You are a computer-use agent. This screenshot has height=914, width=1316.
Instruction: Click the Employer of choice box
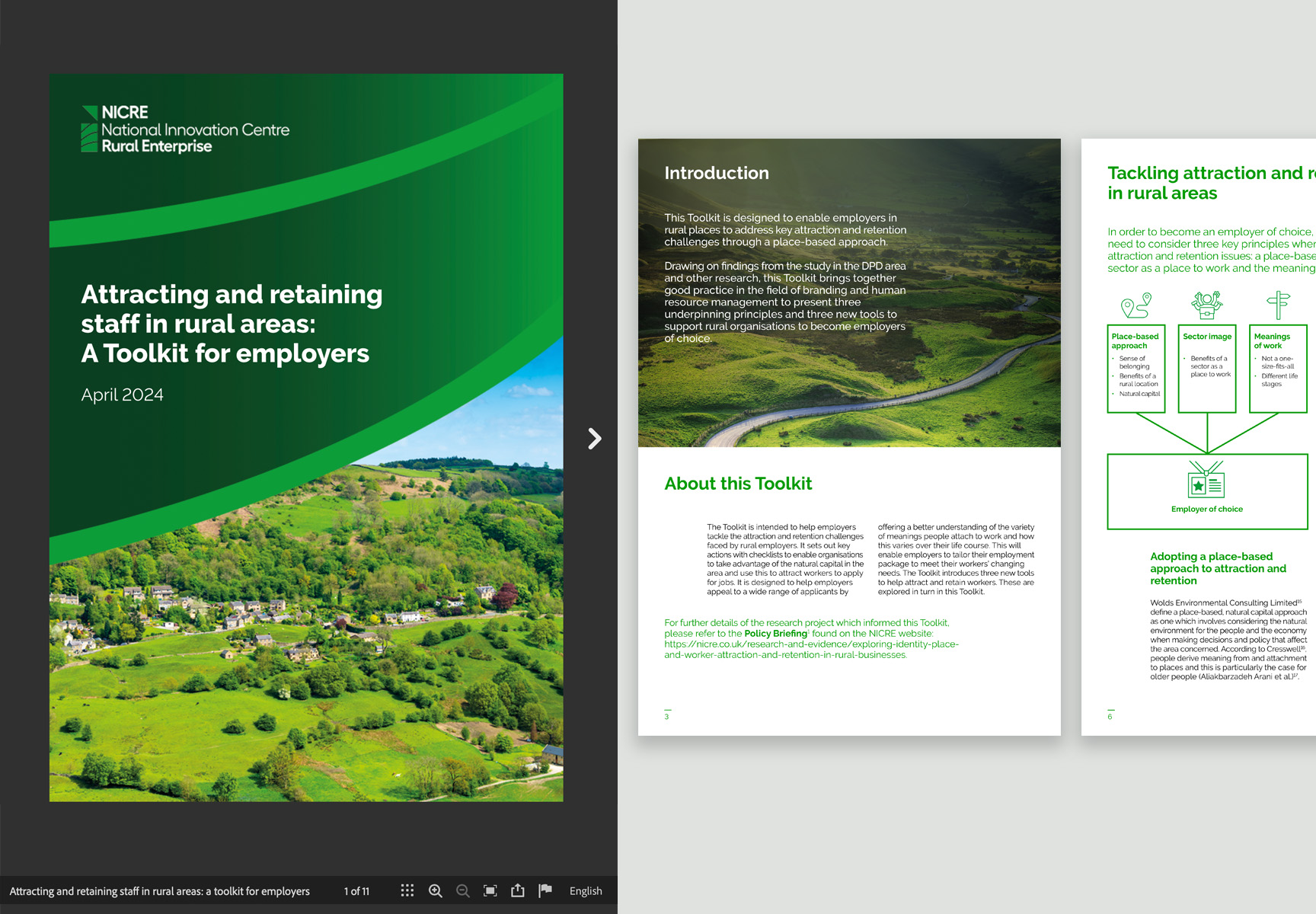pyautogui.click(x=1206, y=491)
